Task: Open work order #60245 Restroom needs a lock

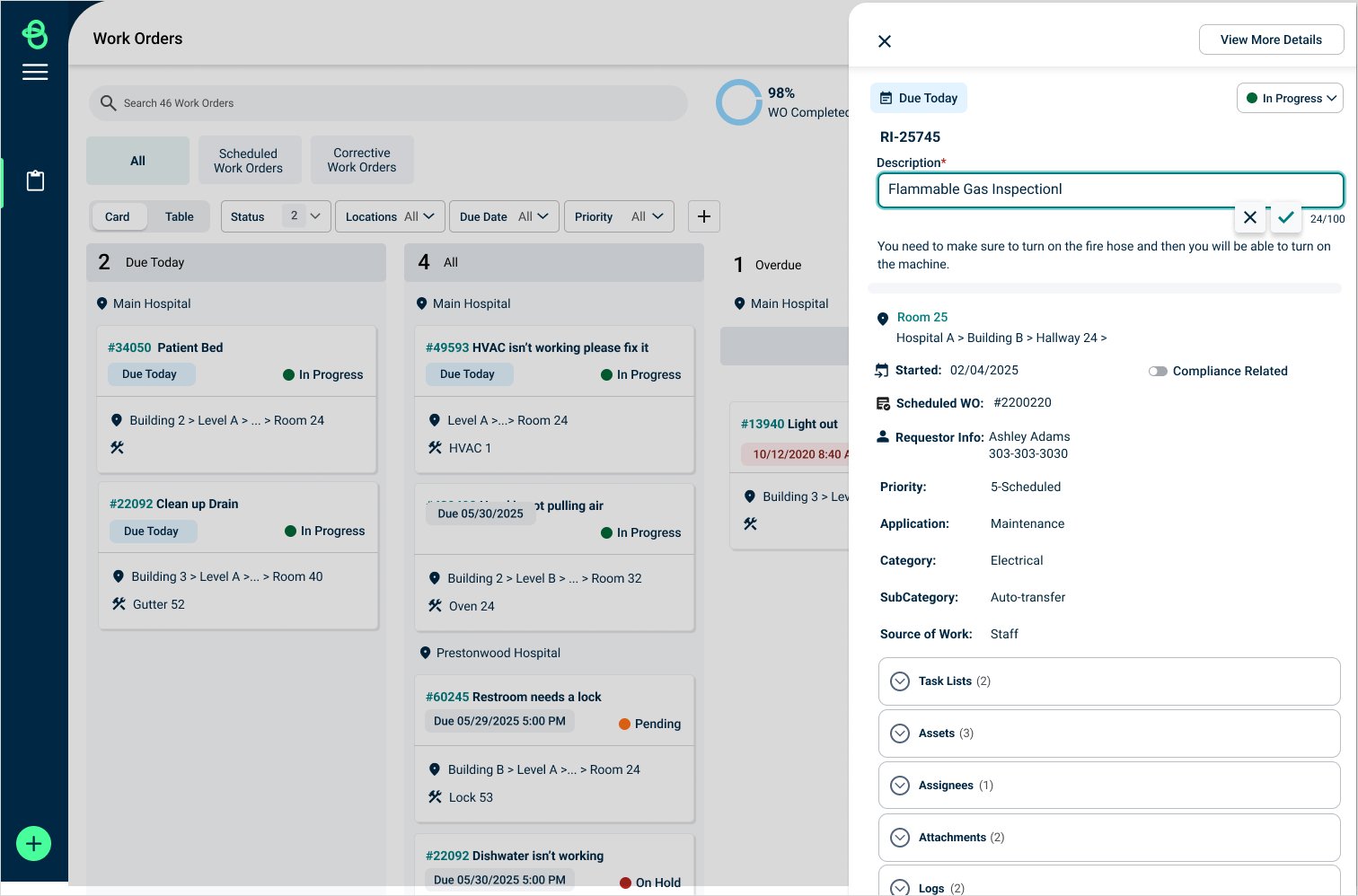Action: tap(554, 748)
